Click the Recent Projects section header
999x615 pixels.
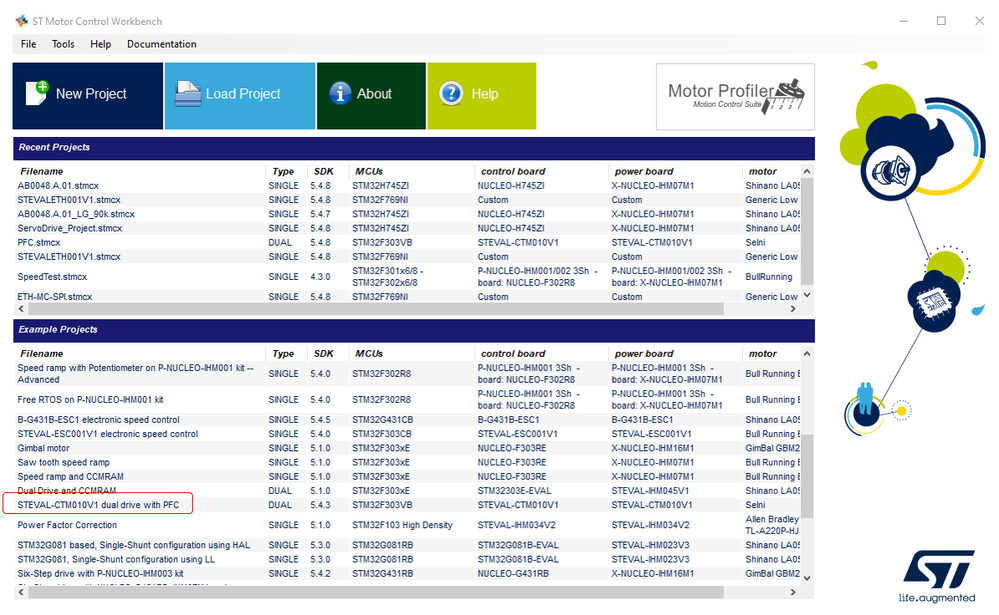tap(413, 148)
